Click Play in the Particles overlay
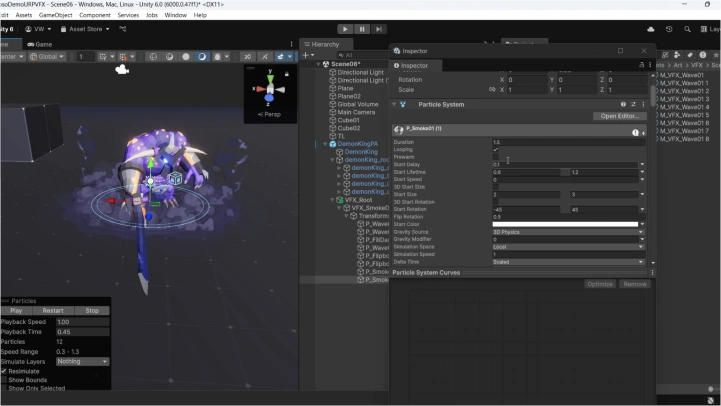The image size is (721, 406). click(16, 311)
